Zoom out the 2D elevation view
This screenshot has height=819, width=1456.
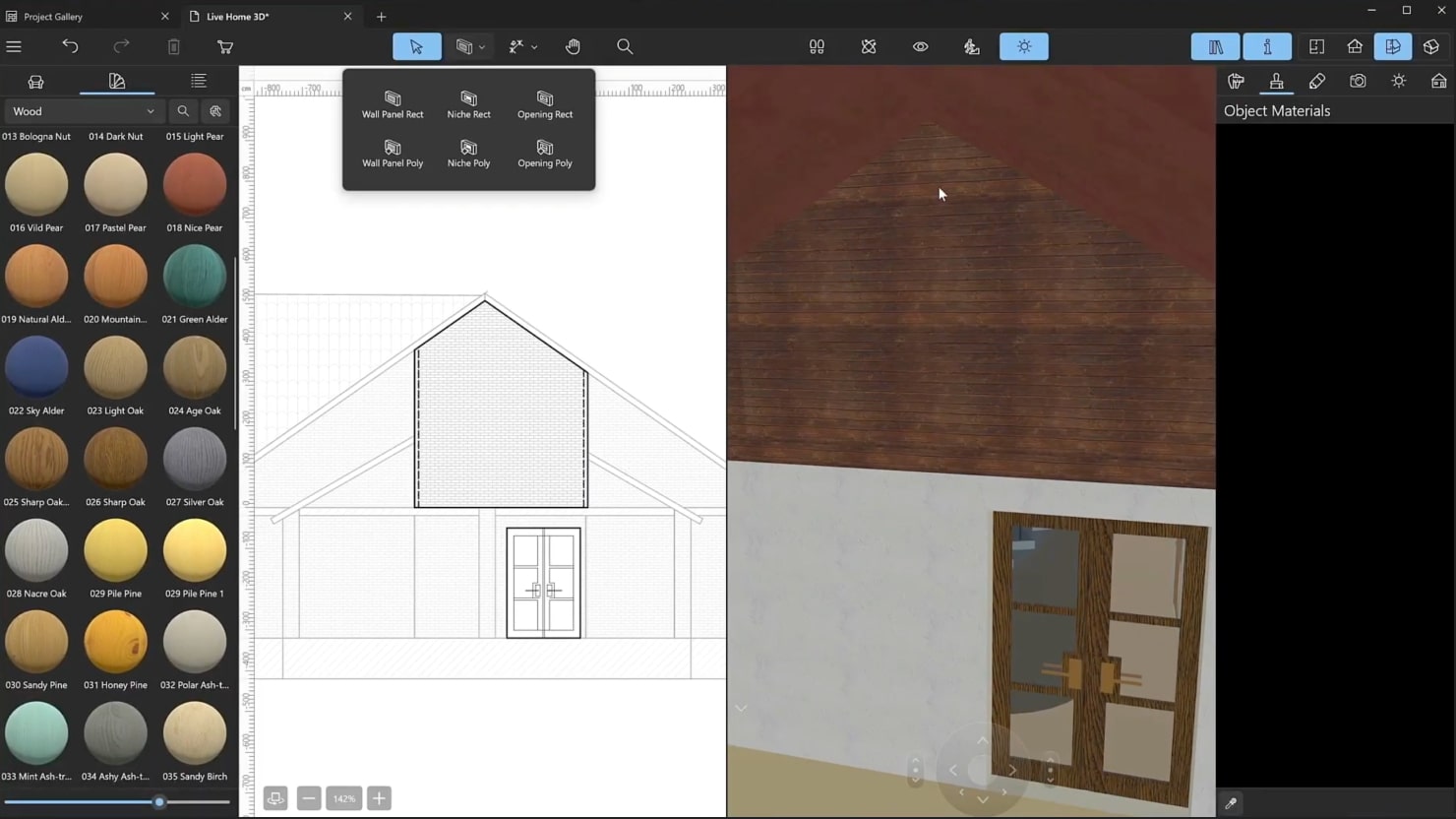click(x=309, y=798)
